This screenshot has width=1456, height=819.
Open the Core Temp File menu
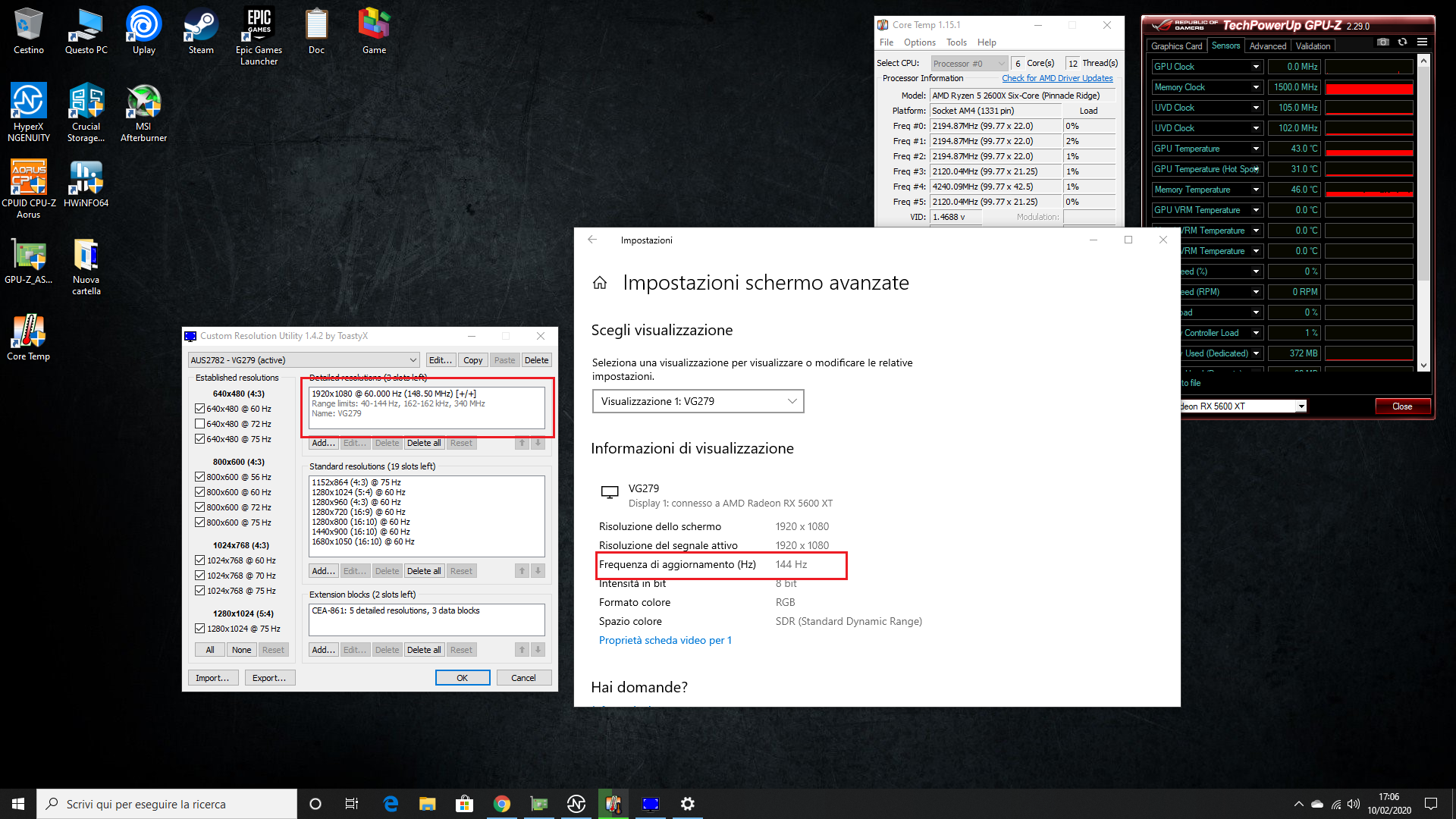[x=886, y=42]
